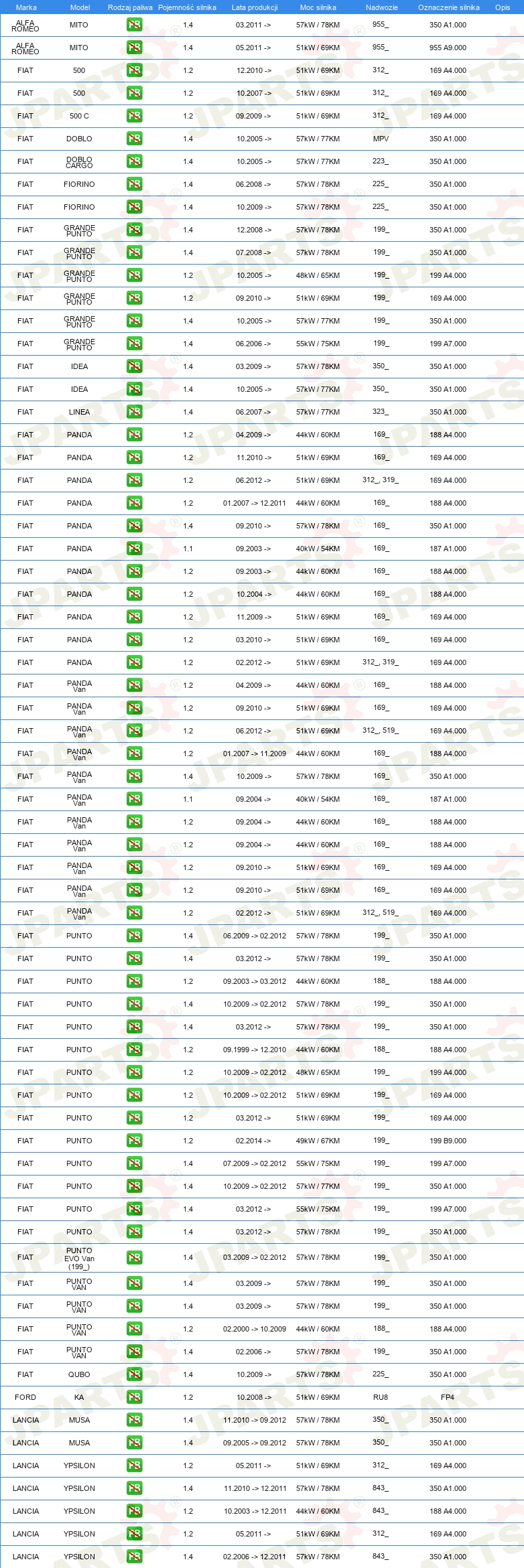Click fuel icon in GRANDE PUNTO 48kW / 65KM row
The image size is (524, 1568).
click(x=134, y=275)
